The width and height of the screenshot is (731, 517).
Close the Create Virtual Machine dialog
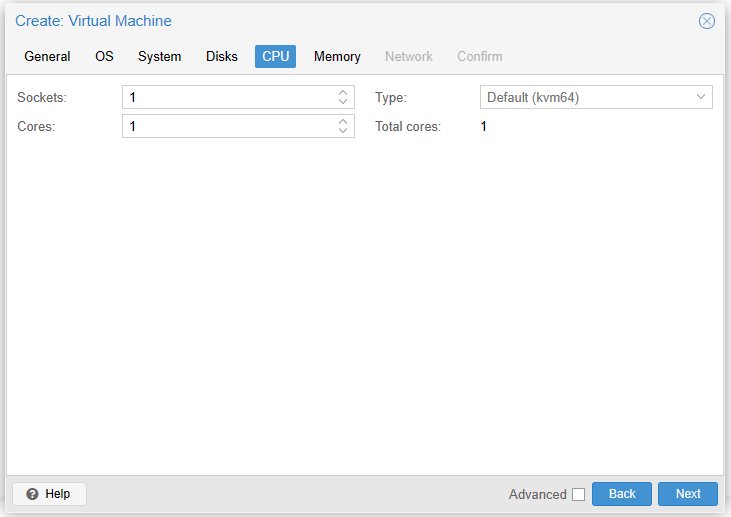(707, 21)
